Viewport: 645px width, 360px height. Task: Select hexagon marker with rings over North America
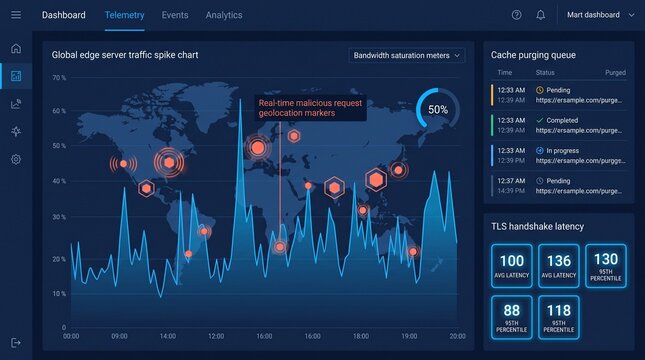pyautogui.click(x=169, y=163)
